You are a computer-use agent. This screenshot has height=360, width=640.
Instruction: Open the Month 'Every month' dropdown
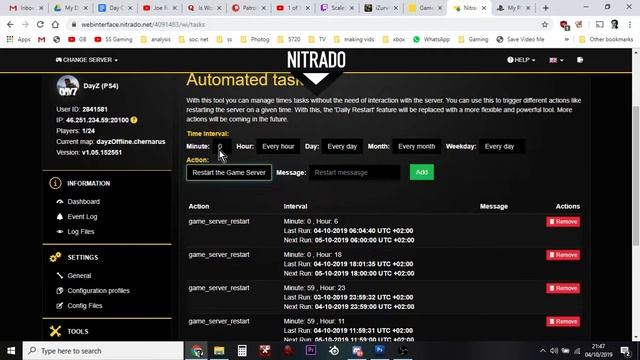coord(416,147)
